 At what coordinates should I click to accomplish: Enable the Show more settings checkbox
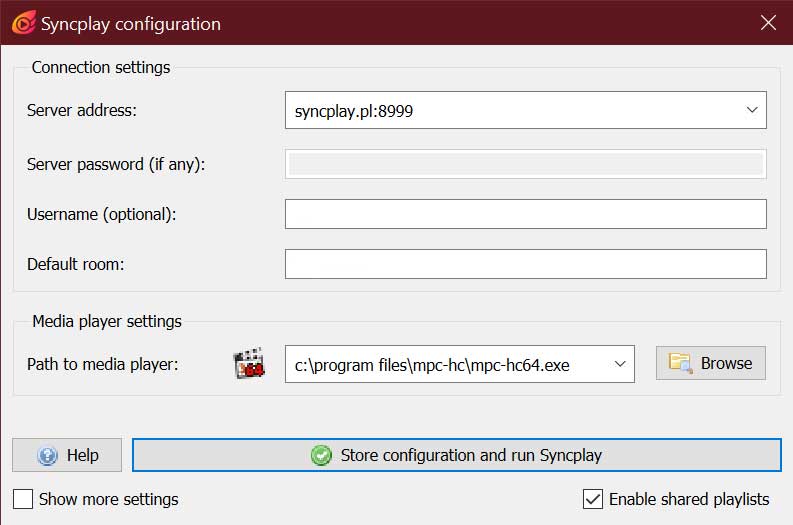[x=24, y=499]
